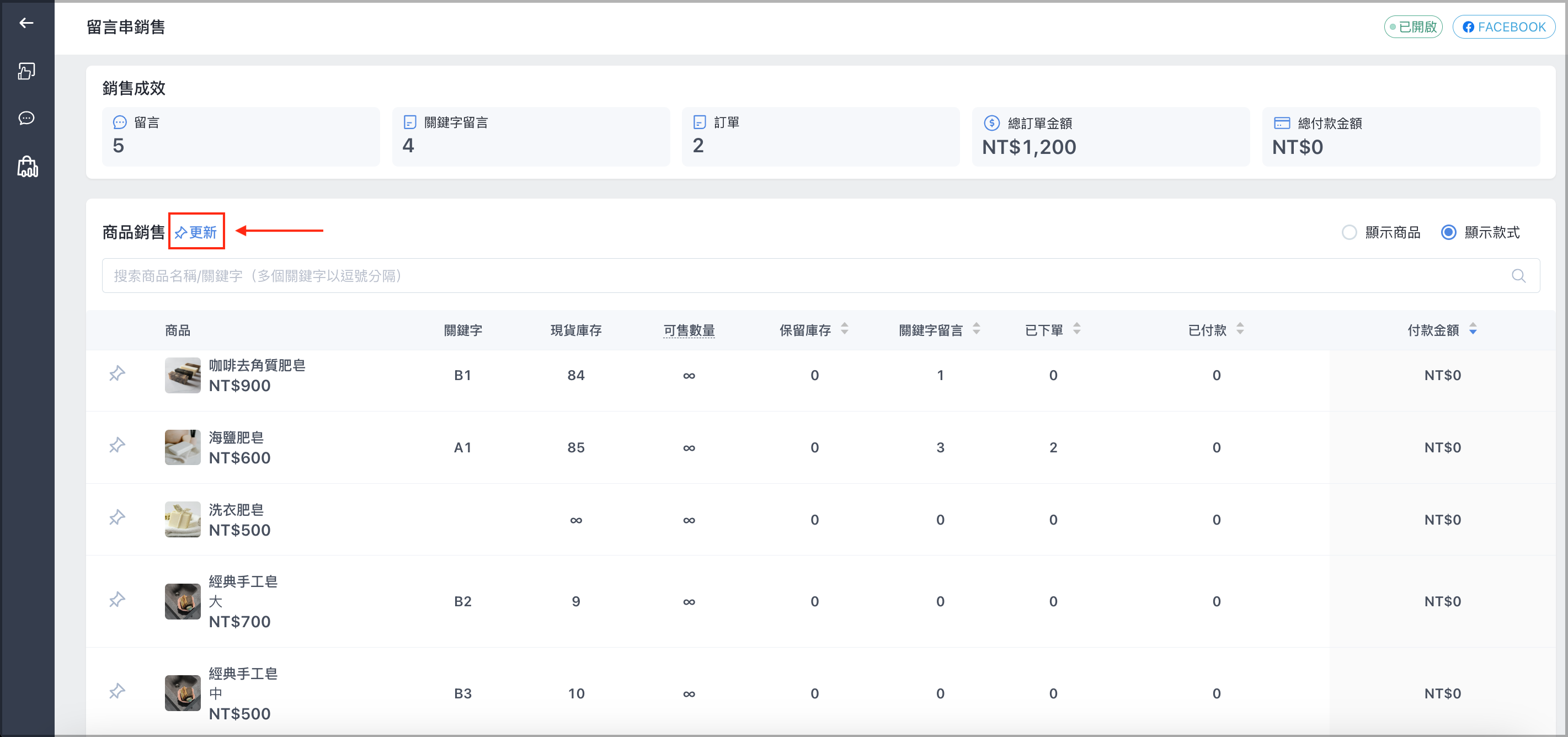Image resolution: width=1568 pixels, height=737 pixels.
Task: Toggle the 已開啟 status badge
Action: 1413,27
